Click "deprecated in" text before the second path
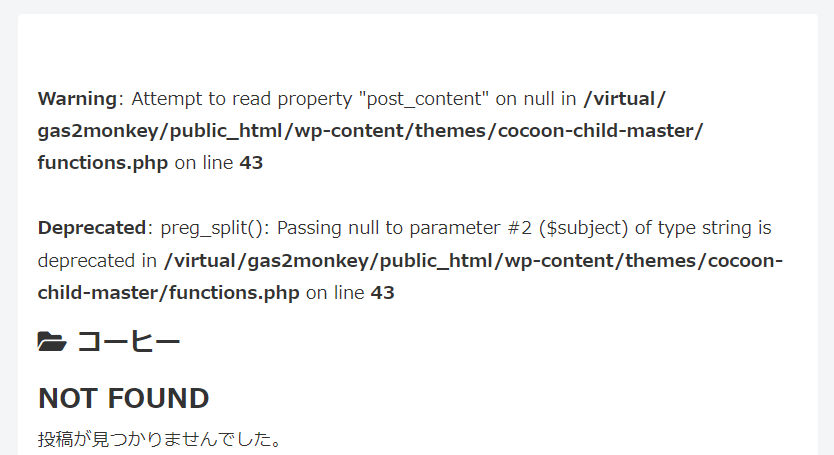 tap(97, 261)
